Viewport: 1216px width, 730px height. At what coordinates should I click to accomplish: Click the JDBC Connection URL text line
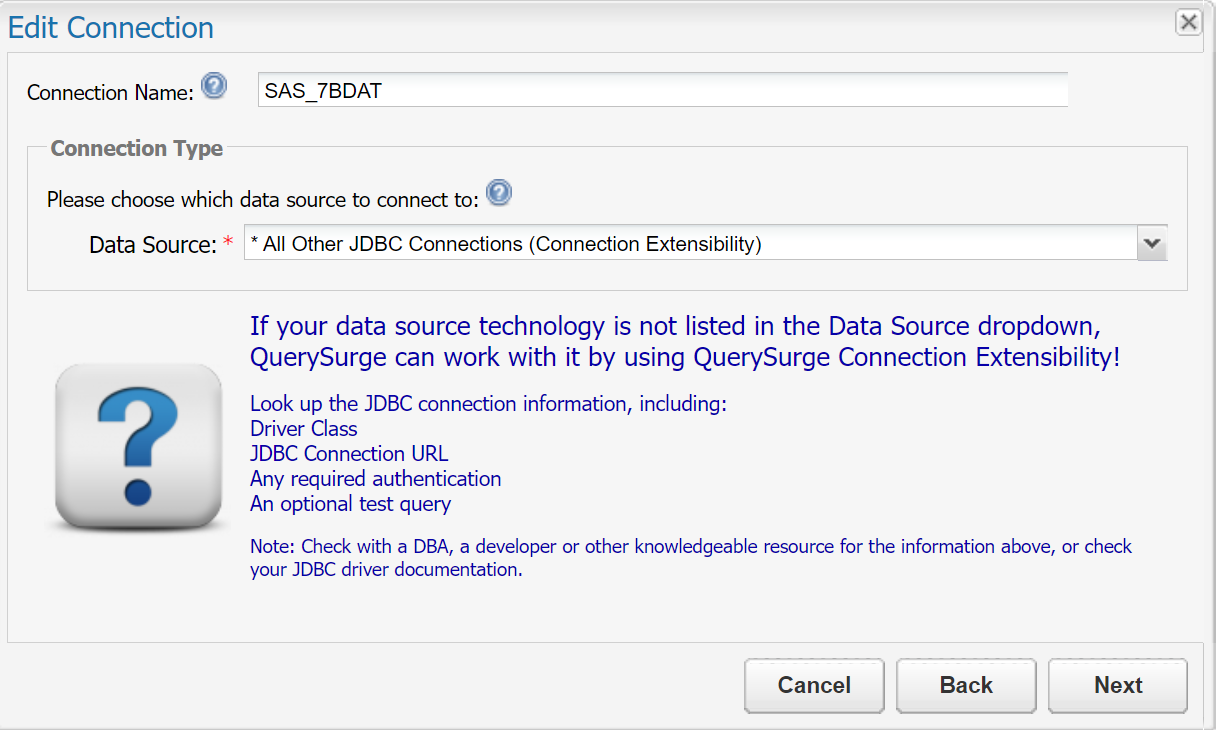pos(349,454)
